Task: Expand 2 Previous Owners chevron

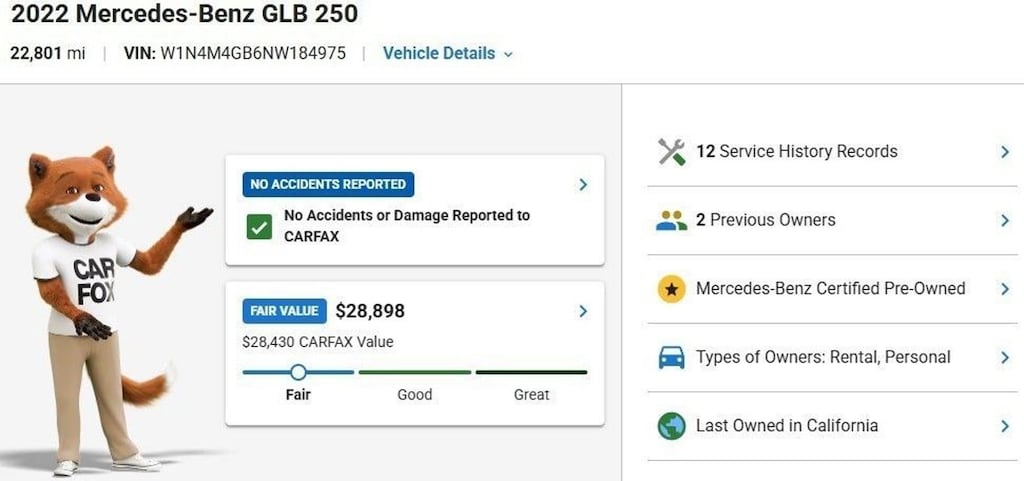Action: coord(1005,220)
